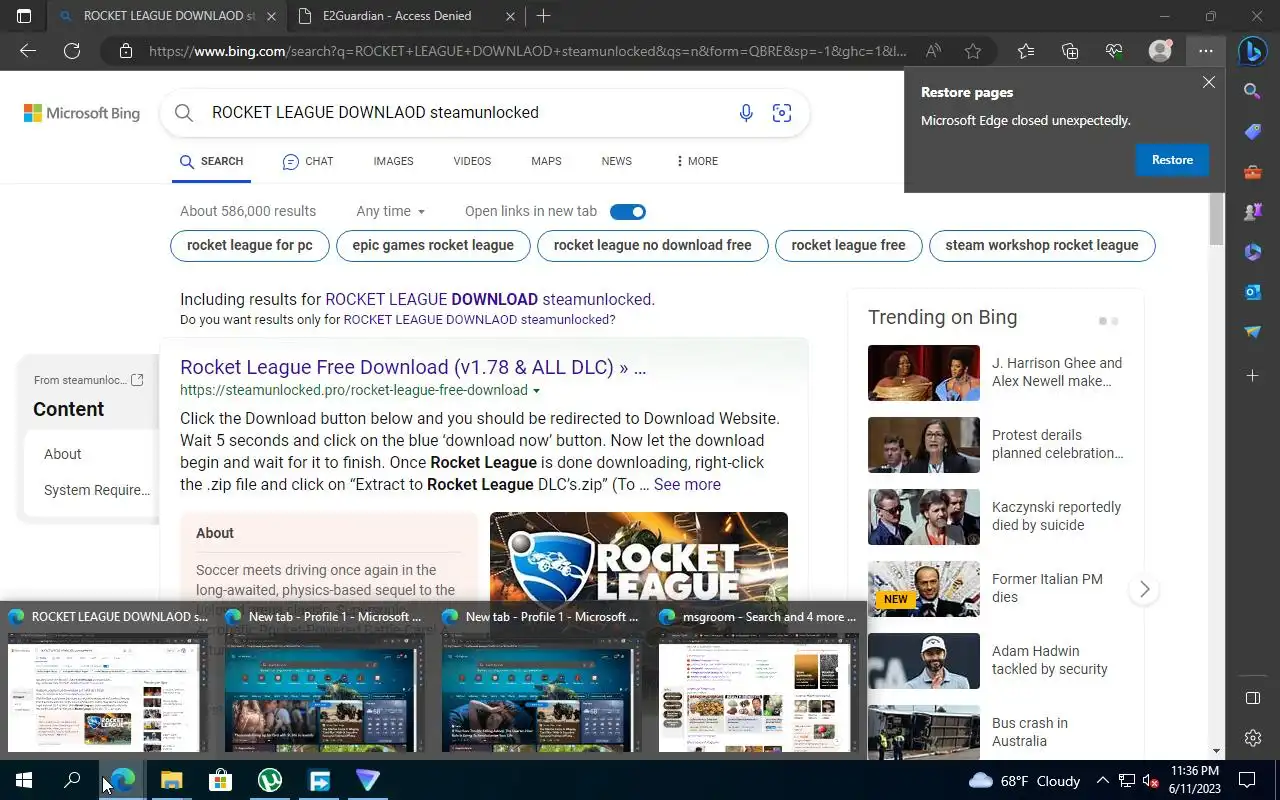Viewport: 1280px width, 800px height.
Task: Click the sidebar search icon
Action: (x=1253, y=91)
